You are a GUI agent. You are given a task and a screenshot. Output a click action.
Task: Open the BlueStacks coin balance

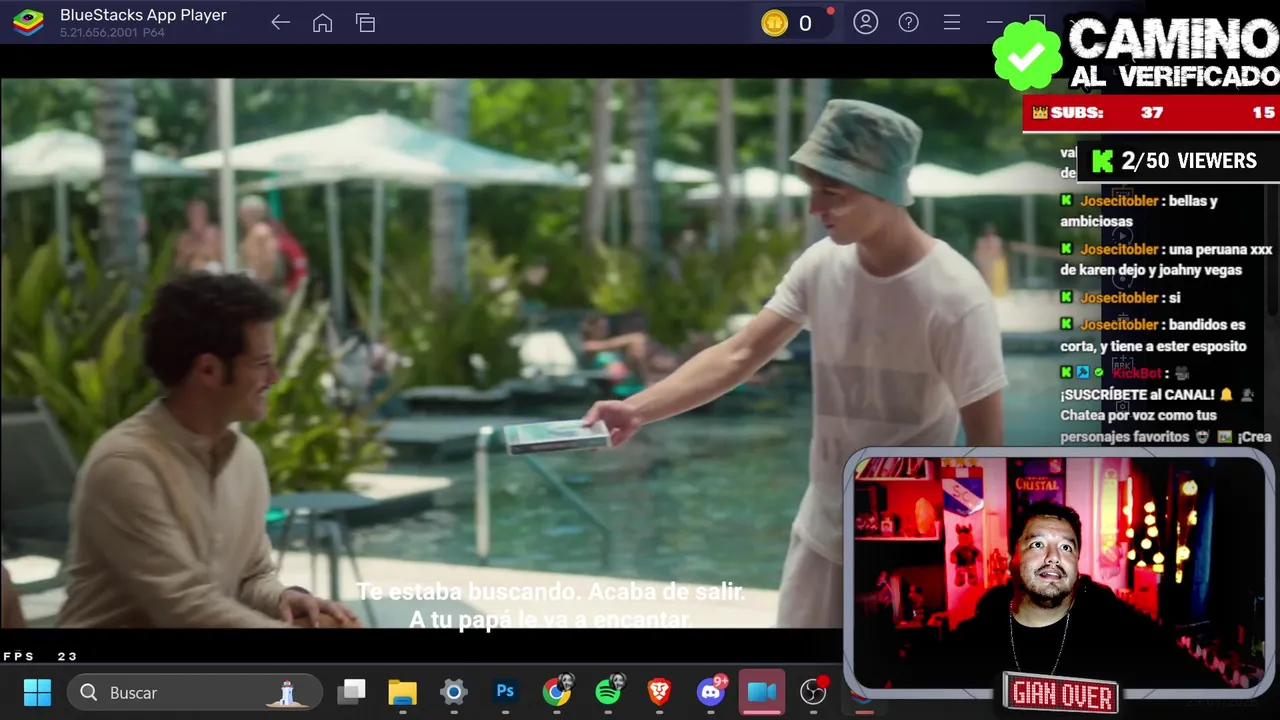[x=789, y=23]
